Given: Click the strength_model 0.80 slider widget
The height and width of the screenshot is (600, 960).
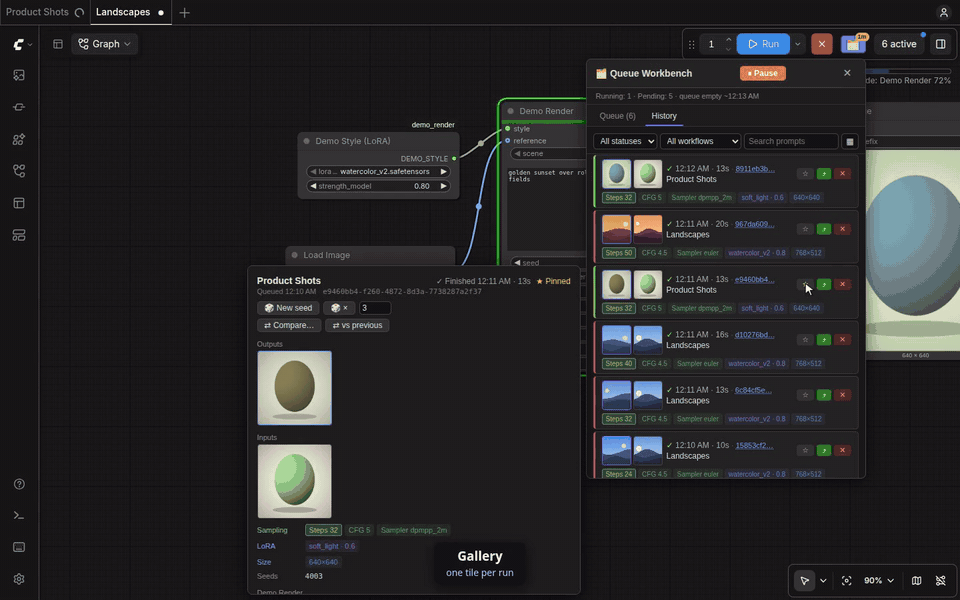Looking at the screenshot, I should 378,186.
